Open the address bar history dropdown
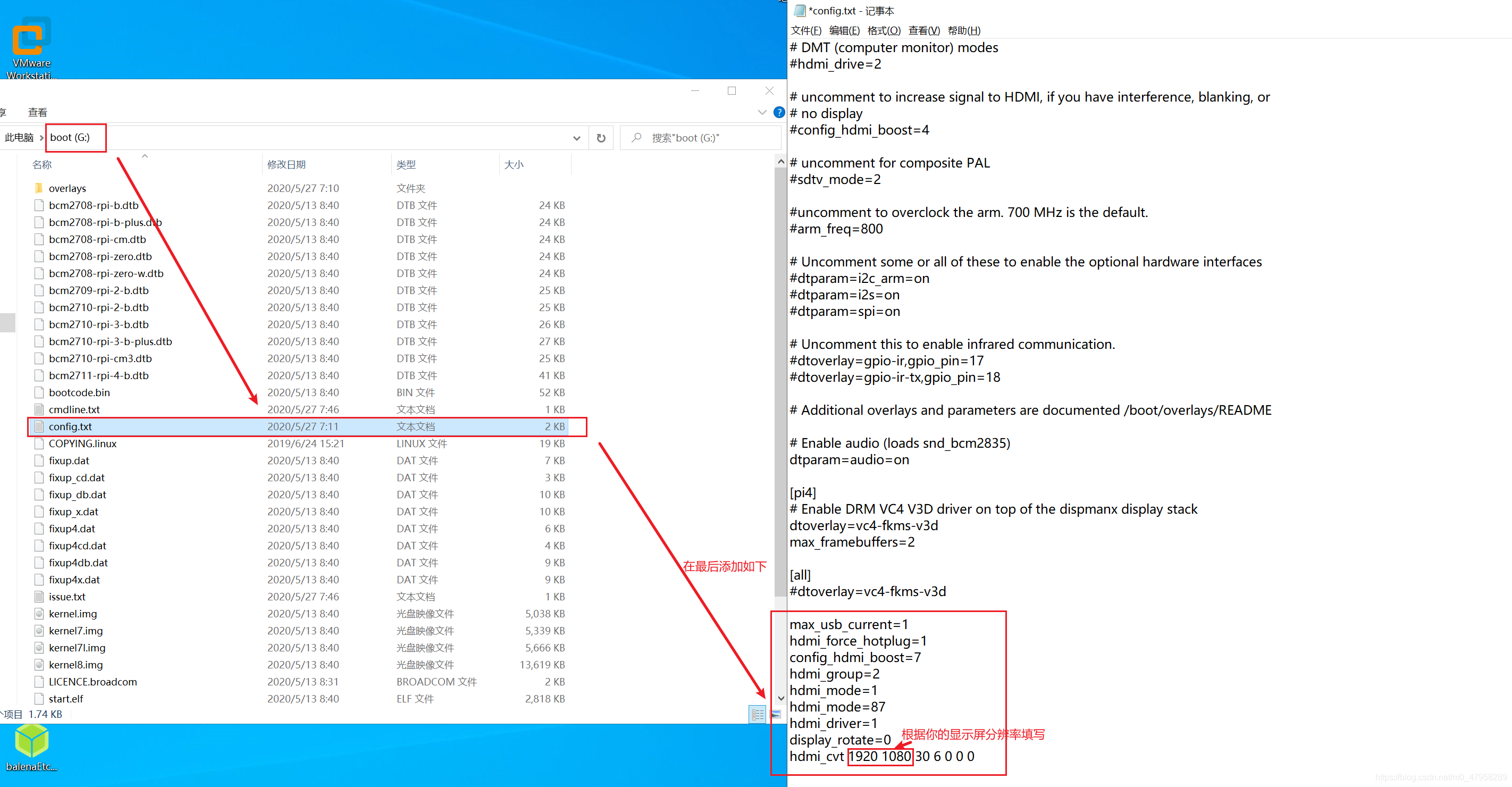 tap(576, 138)
